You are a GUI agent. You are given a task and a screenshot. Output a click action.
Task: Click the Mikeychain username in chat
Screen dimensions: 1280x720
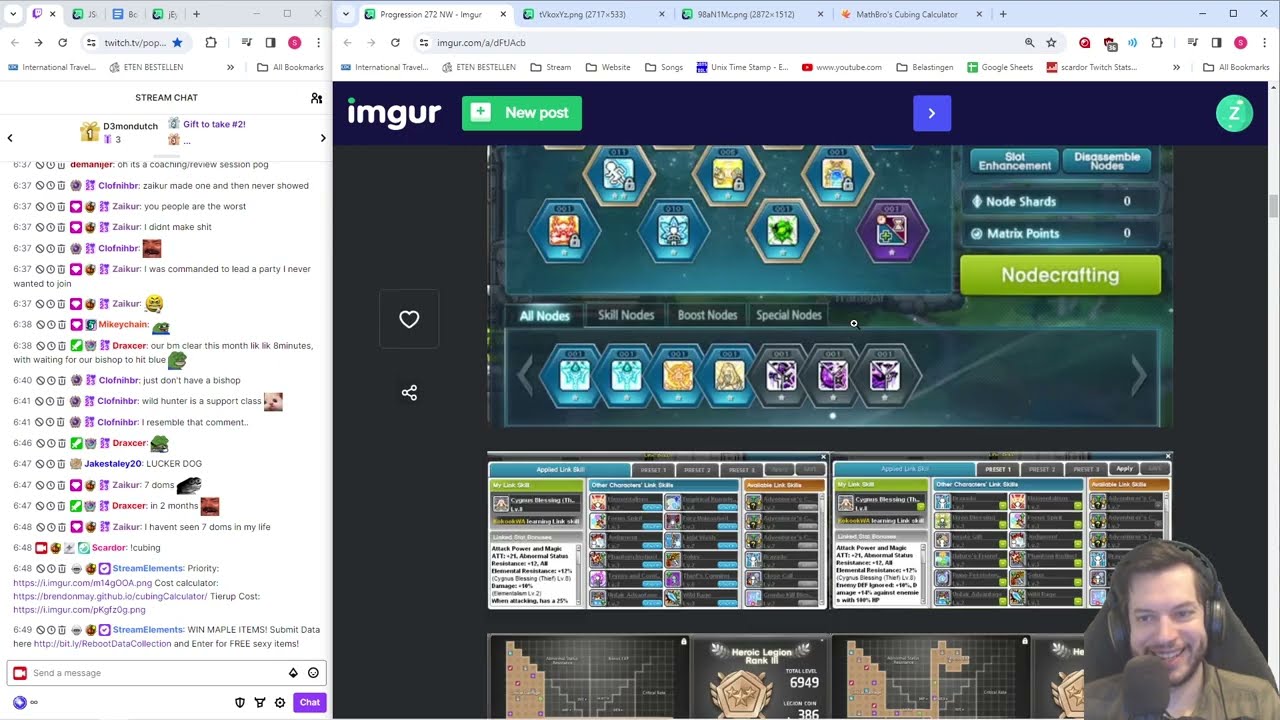(x=122, y=325)
